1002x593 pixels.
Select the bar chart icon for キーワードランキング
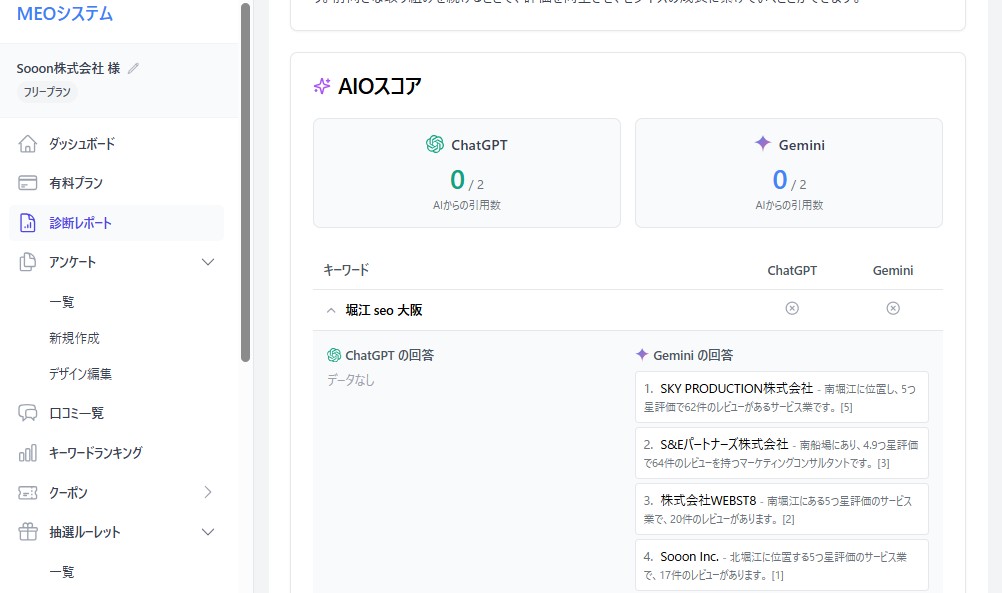click(27, 452)
